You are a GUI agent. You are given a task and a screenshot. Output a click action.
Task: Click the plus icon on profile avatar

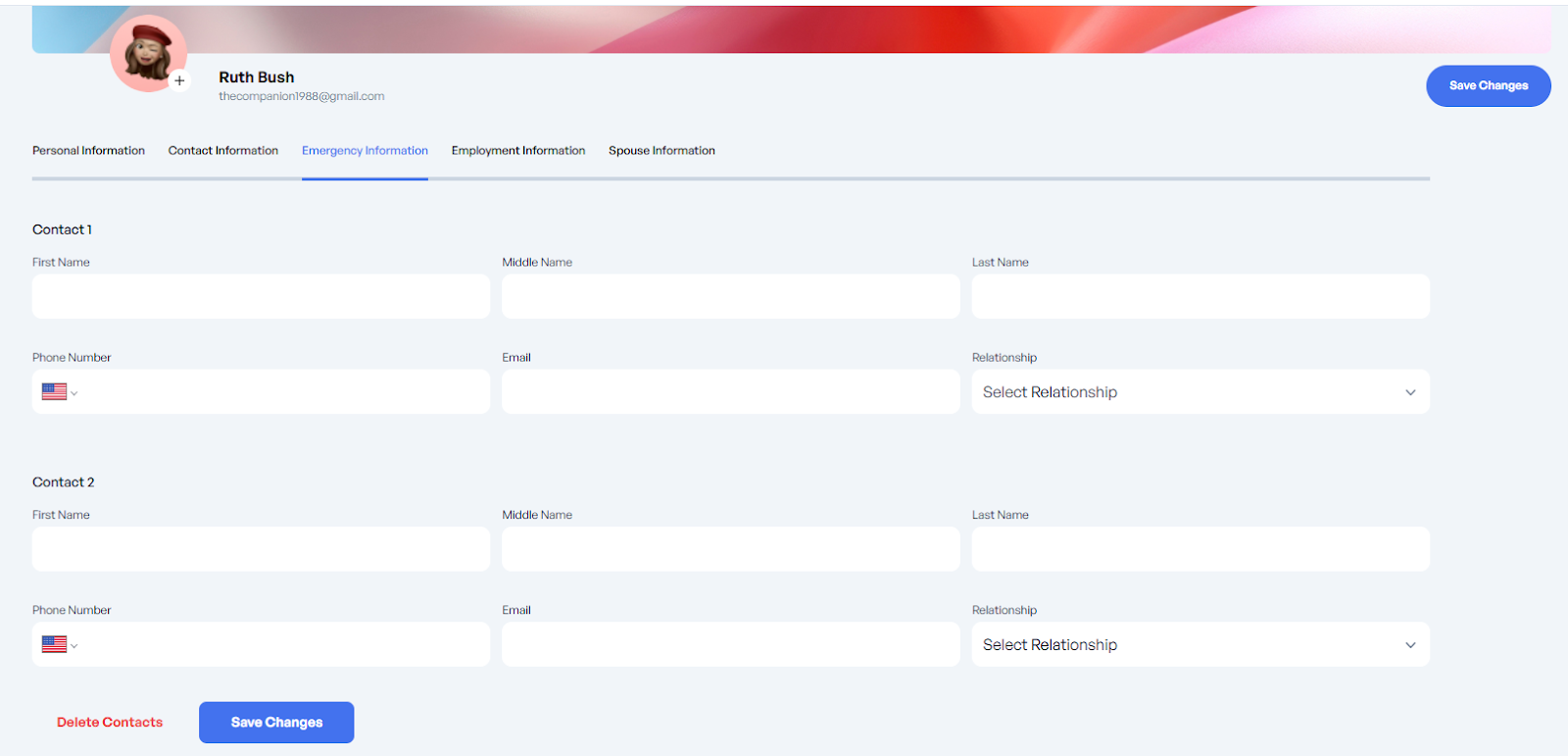(x=179, y=81)
